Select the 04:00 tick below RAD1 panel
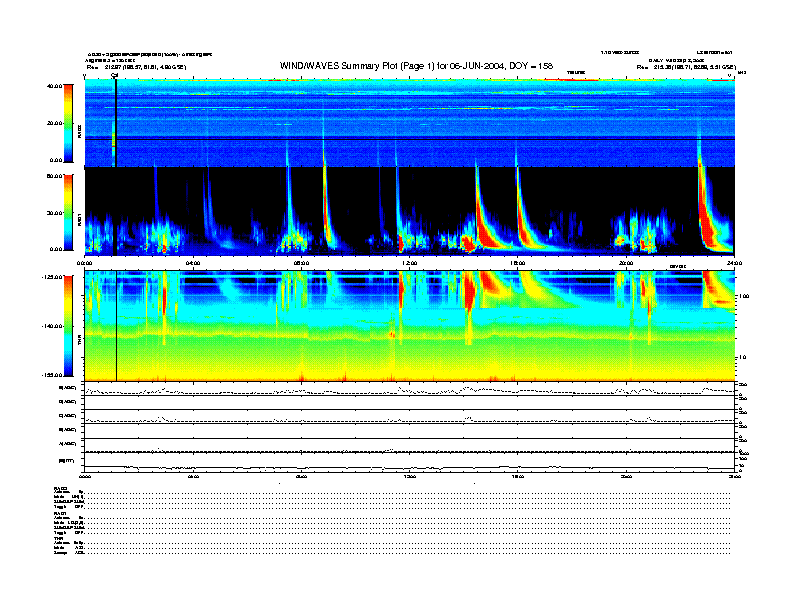The image size is (792, 612). click(193, 262)
